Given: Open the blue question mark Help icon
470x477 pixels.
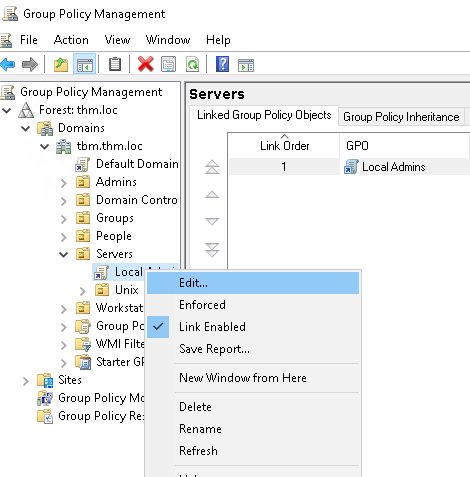Looking at the screenshot, I should coord(222,64).
